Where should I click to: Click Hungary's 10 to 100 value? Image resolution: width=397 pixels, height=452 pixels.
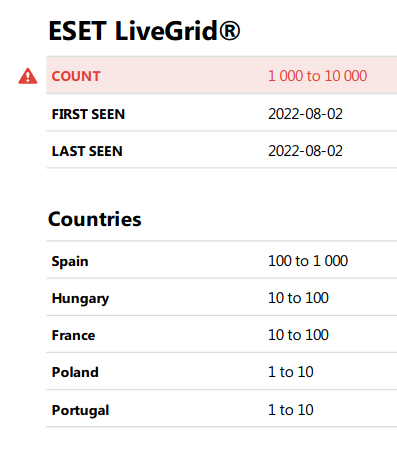click(298, 298)
